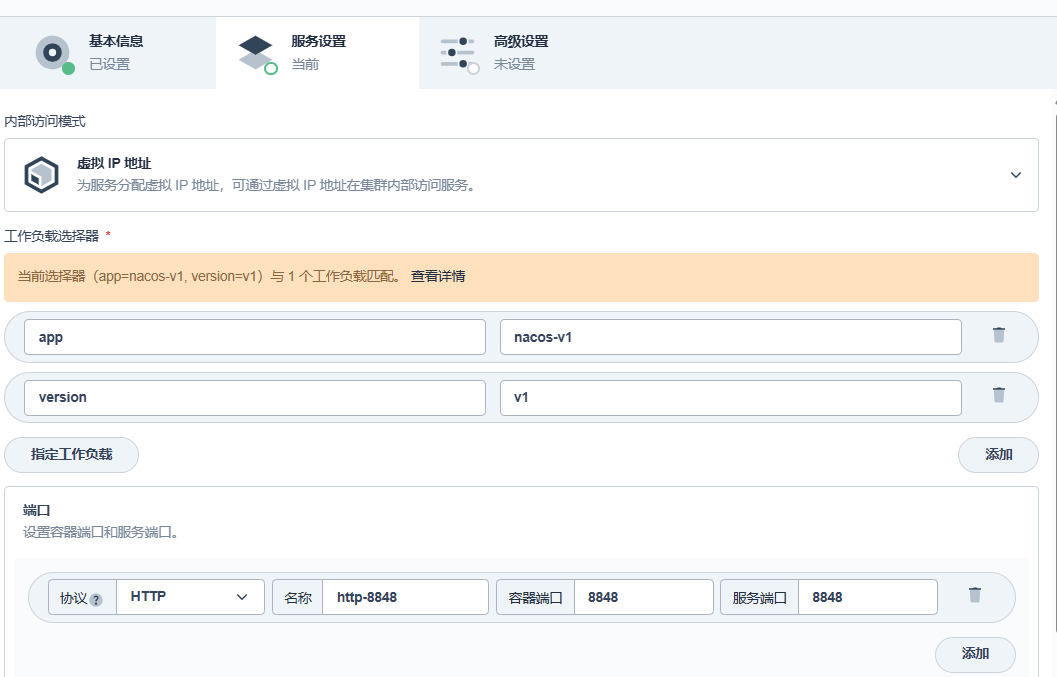Open the HTTP protocol dropdown
This screenshot has height=677, width=1057.
[190, 597]
